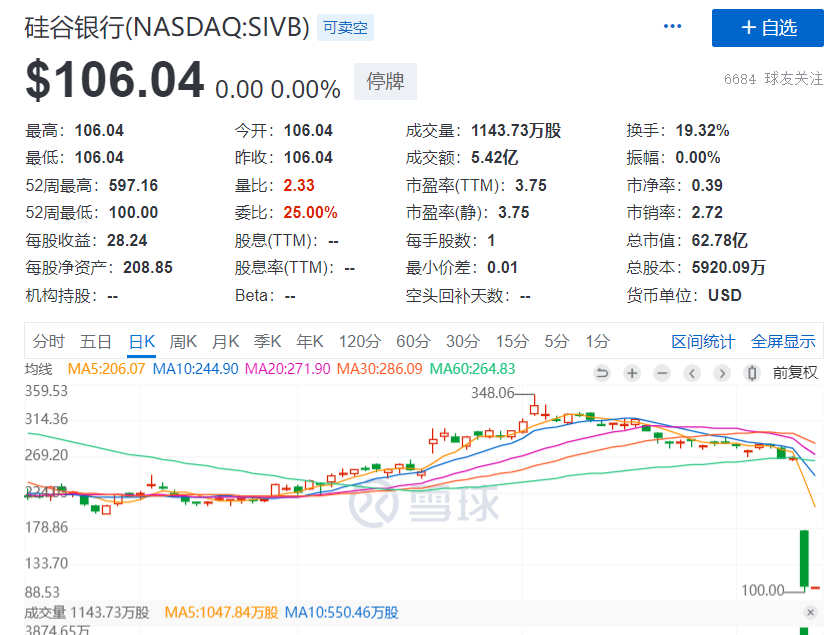Click the 自选 add to watchlist button
The image size is (838, 635).
(x=768, y=28)
